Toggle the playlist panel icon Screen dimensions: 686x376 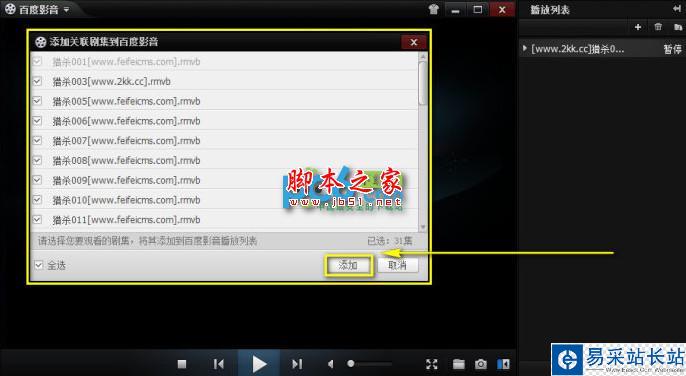pyautogui.click(x=503, y=364)
